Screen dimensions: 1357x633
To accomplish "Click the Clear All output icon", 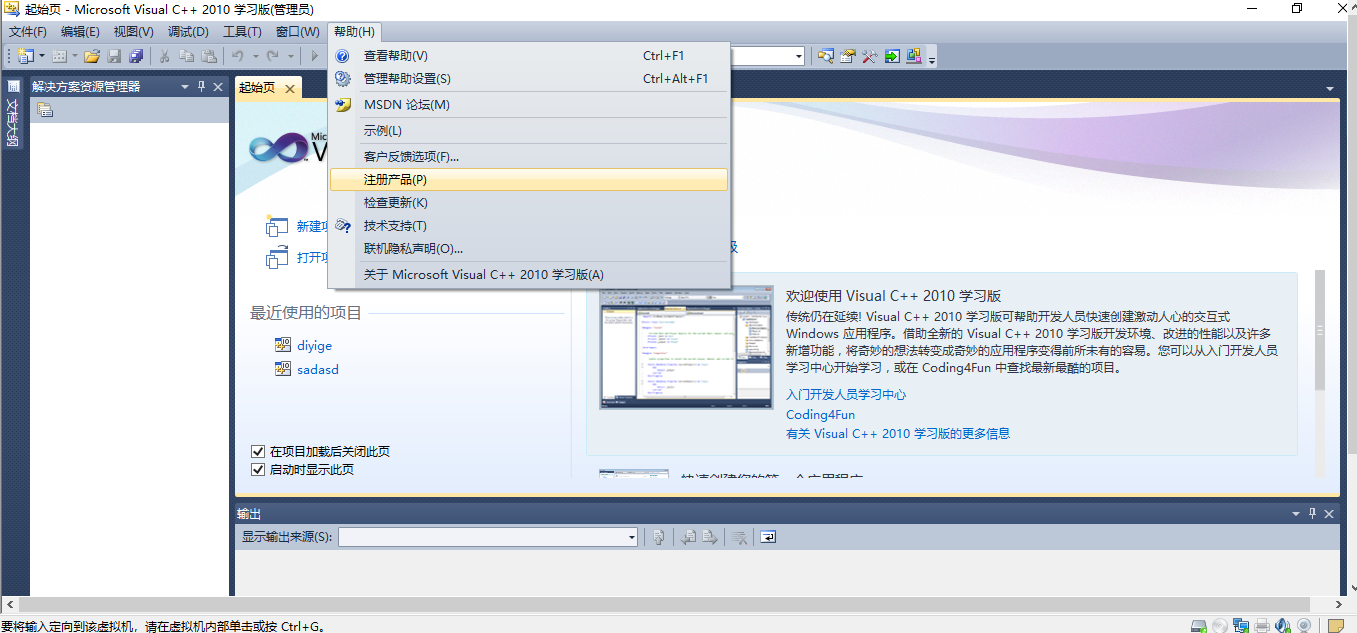I will (739, 537).
